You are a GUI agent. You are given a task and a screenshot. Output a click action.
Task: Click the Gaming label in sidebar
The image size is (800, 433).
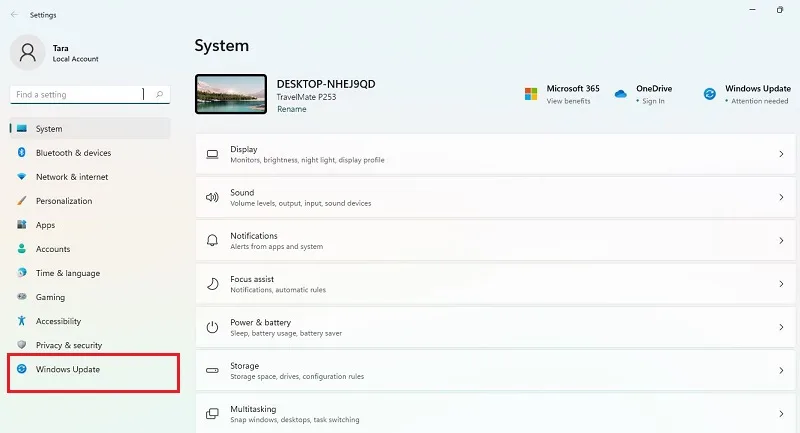[50, 297]
